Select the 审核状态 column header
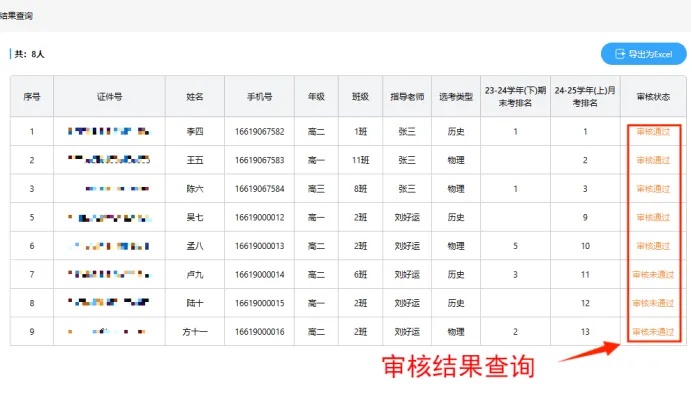This screenshot has width=692, height=393. 653,97
